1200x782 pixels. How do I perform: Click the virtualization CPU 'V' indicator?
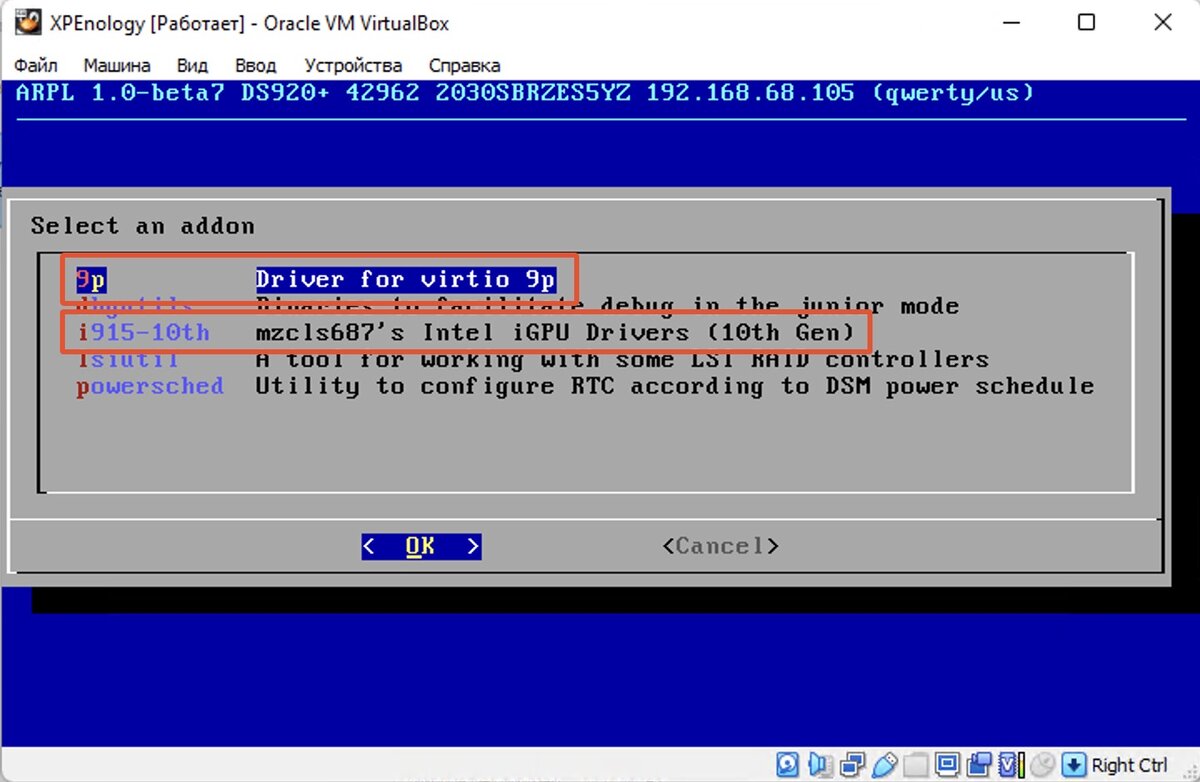tap(1011, 765)
